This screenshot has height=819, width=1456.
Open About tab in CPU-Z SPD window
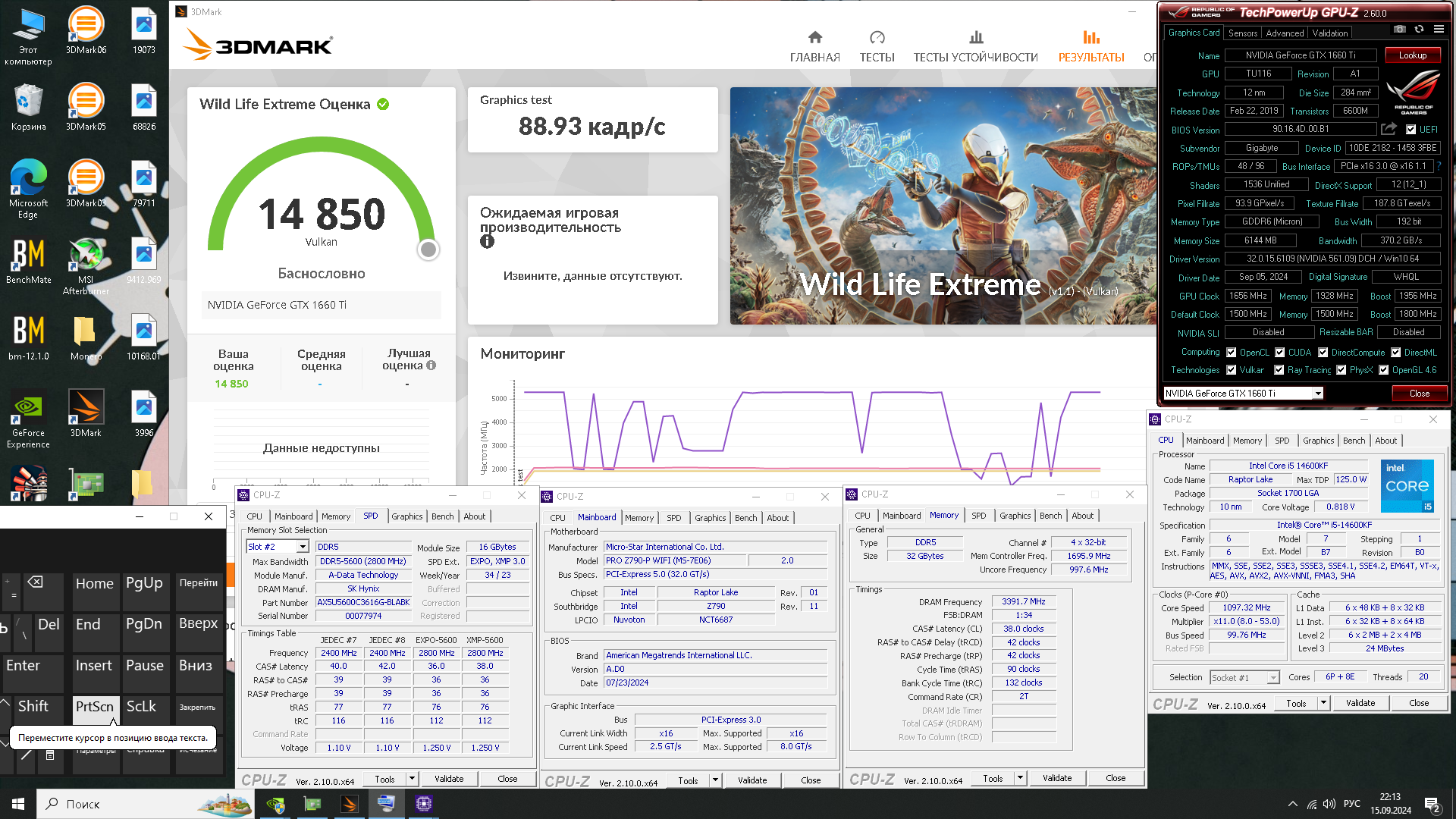coord(475,516)
